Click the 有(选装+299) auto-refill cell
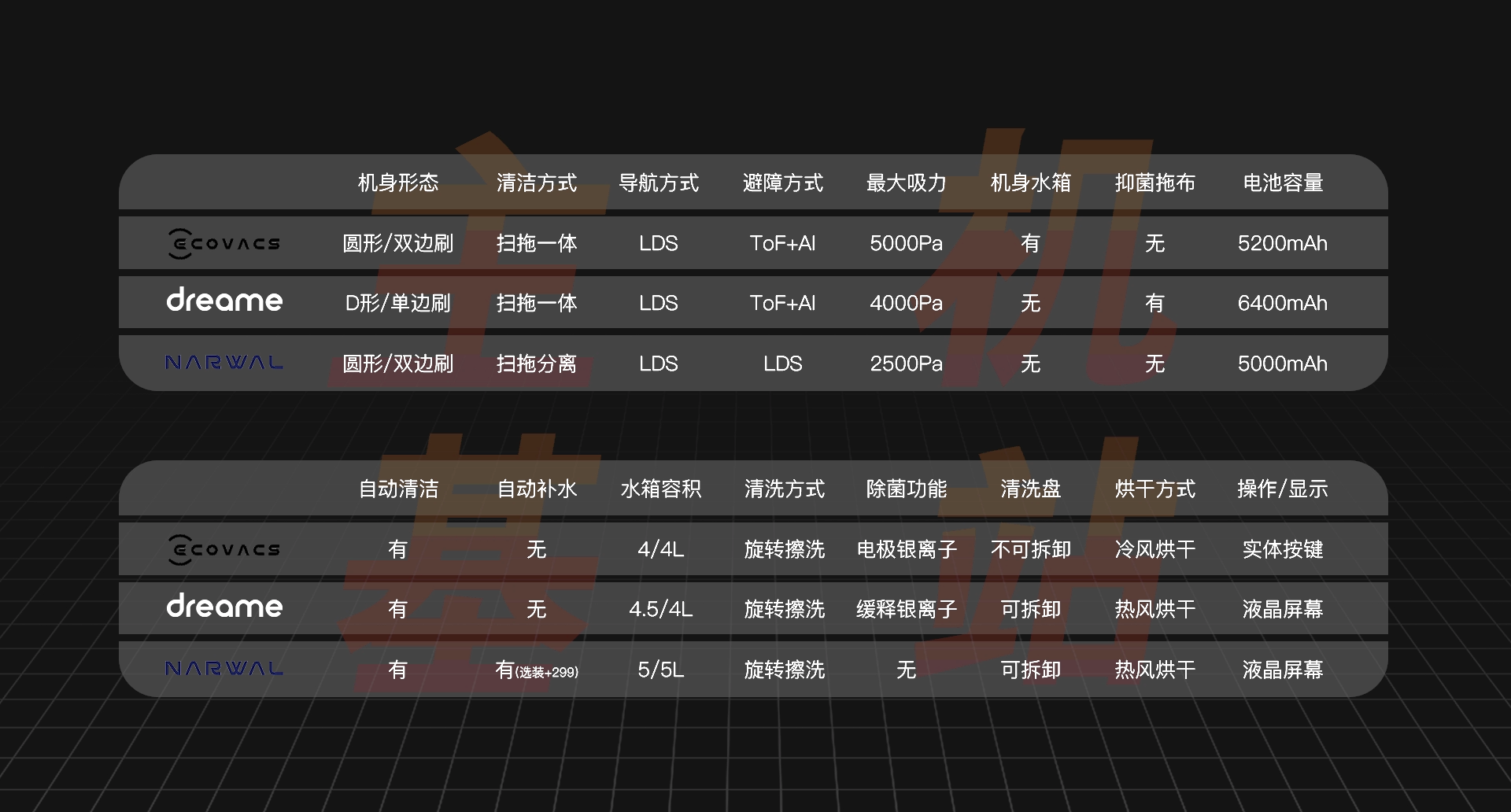 click(x=537, y=670)
